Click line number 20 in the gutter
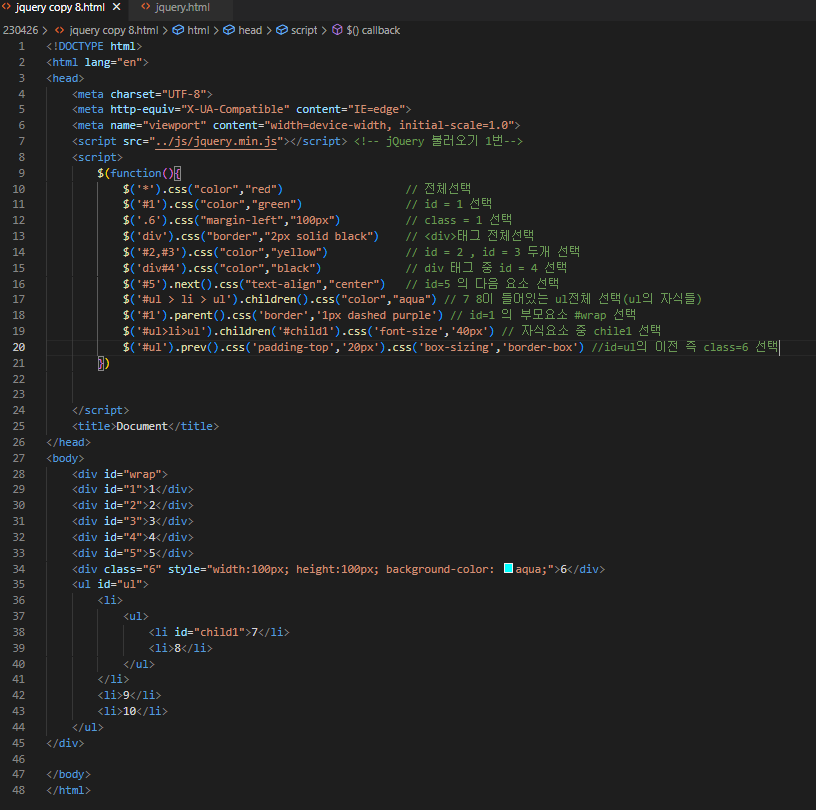816x810 pixels. coord(19,347)
